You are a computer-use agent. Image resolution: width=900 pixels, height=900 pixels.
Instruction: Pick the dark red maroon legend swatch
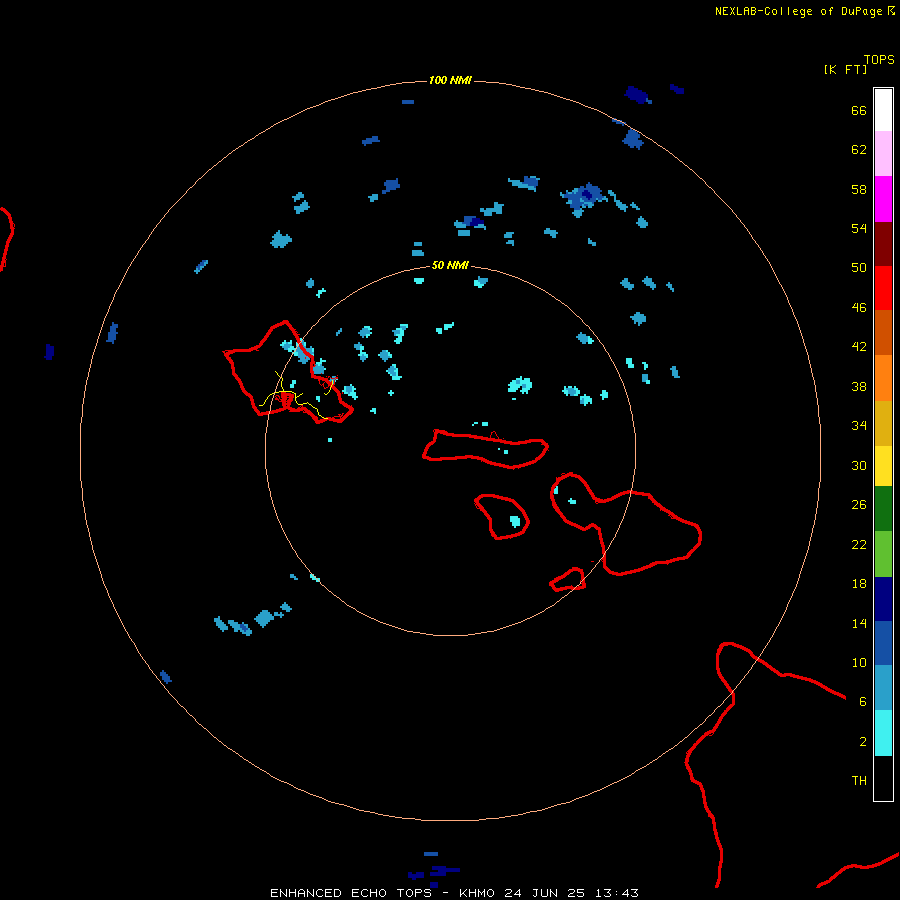(x=883, y=244)
